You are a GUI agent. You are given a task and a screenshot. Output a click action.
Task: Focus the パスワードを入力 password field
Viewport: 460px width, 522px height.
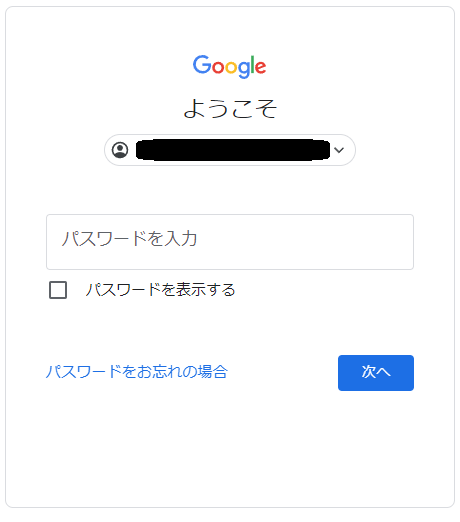pyautogui.click(x=230, y=242)
